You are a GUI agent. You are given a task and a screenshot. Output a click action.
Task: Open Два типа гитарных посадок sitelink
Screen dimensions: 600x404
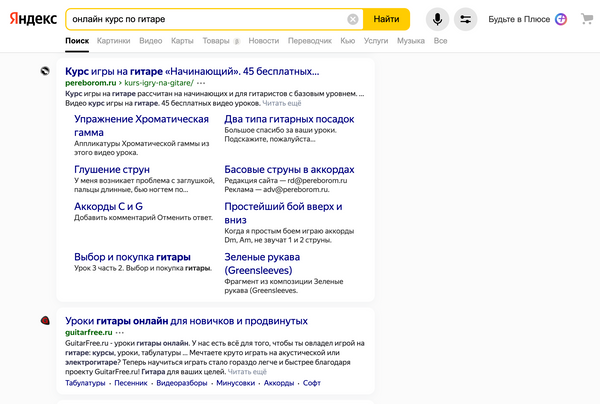[x=289, y=119]
